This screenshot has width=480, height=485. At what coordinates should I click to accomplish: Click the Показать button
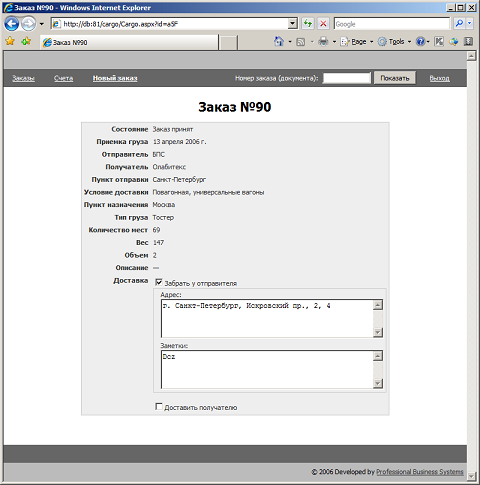pos(395,78)
